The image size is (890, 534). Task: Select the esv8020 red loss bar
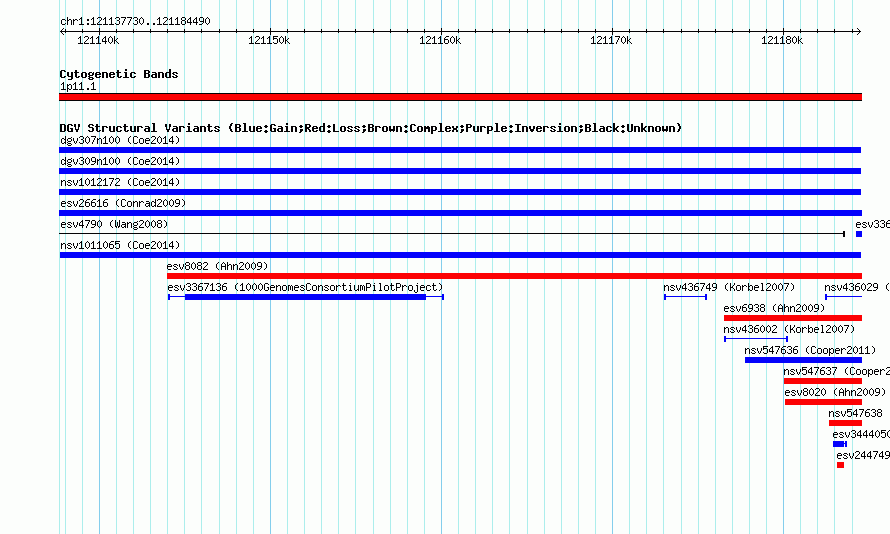click(824, 402)
